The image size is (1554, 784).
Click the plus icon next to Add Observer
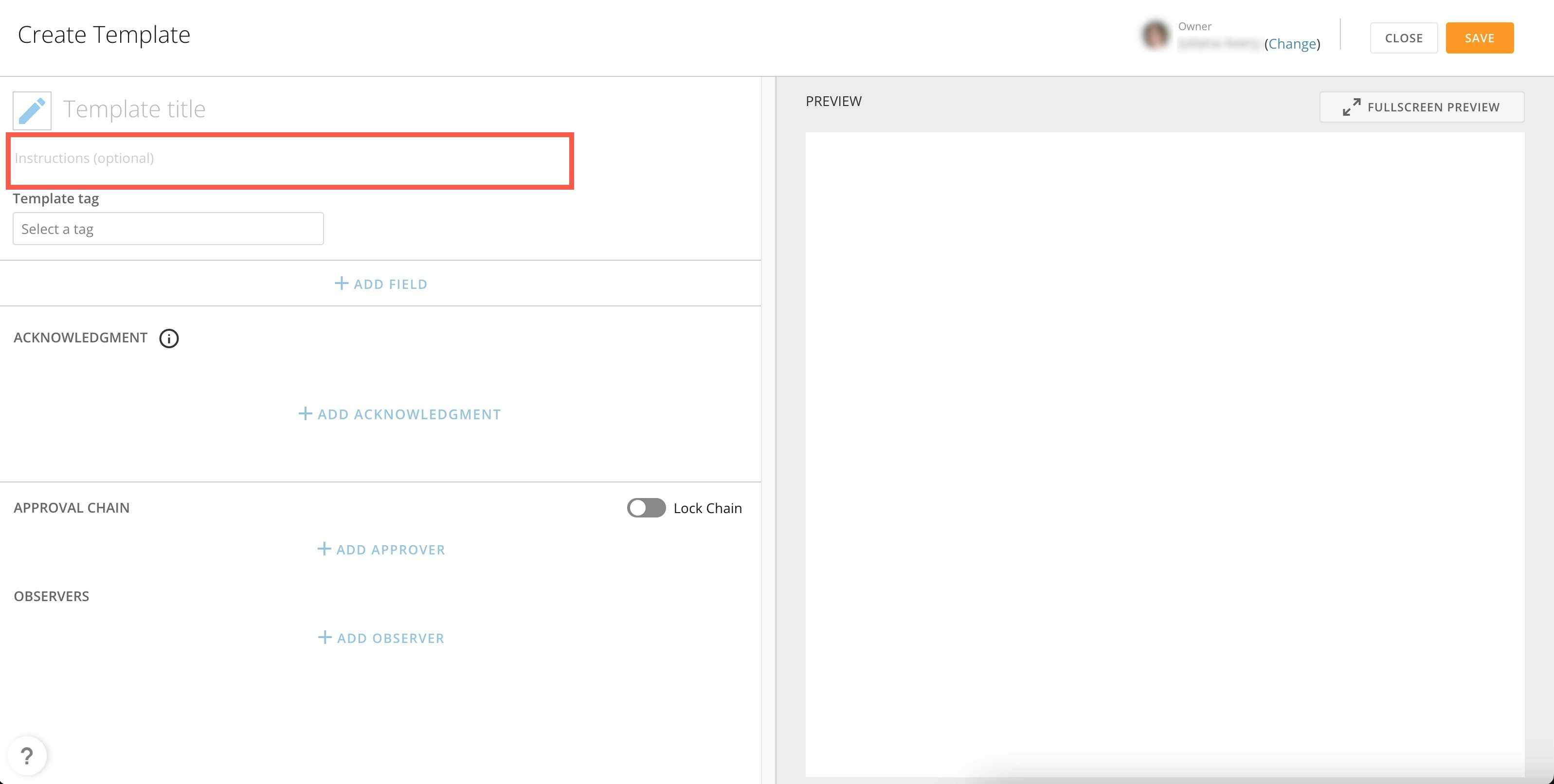325,638
